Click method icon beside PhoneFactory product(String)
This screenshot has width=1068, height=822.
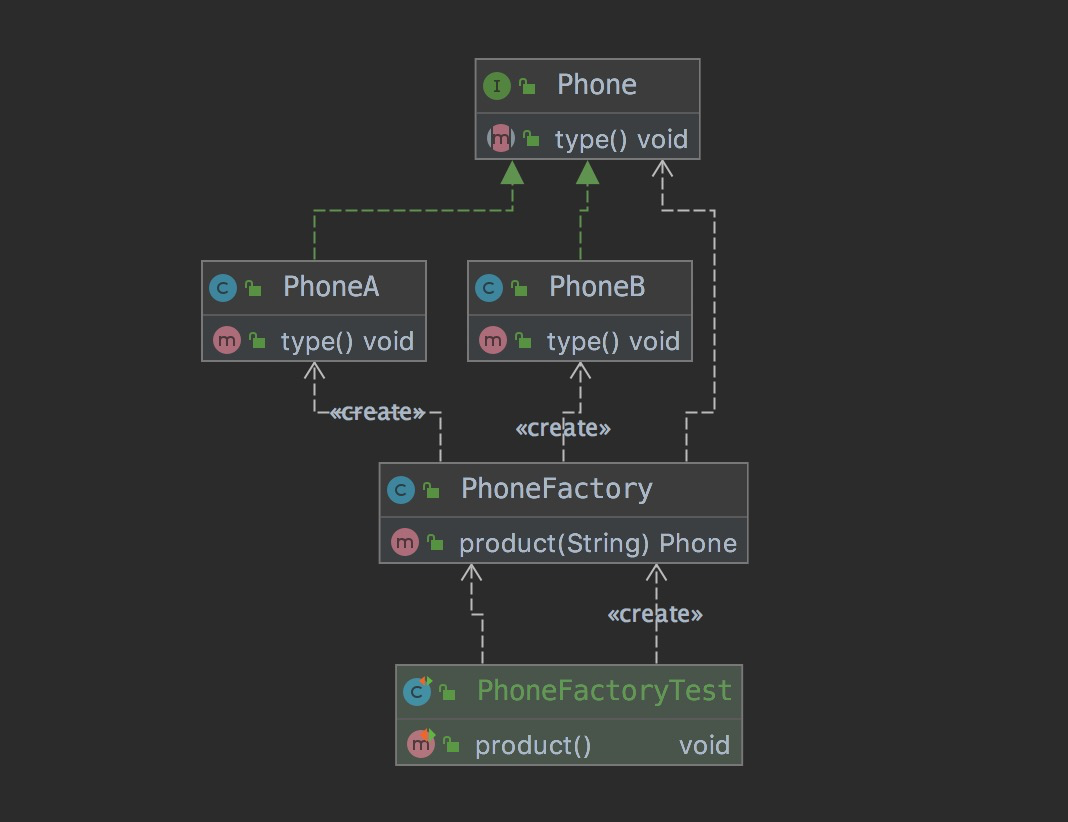pos(404,543)
